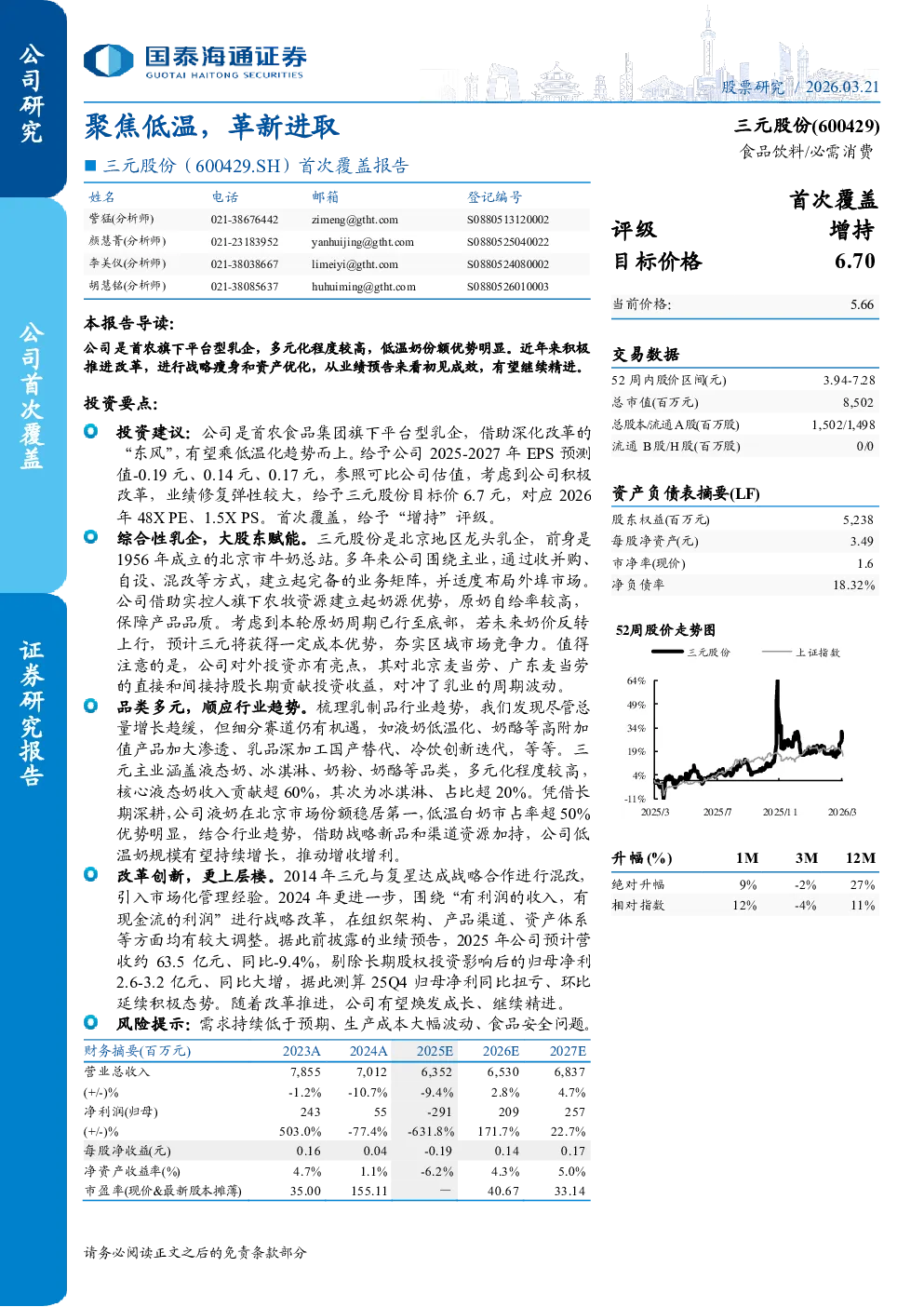Image resolution: width=924 pixels, height=1307 pixels.
Task: Select registration number S0880526010003
Action: click(508, 287)
